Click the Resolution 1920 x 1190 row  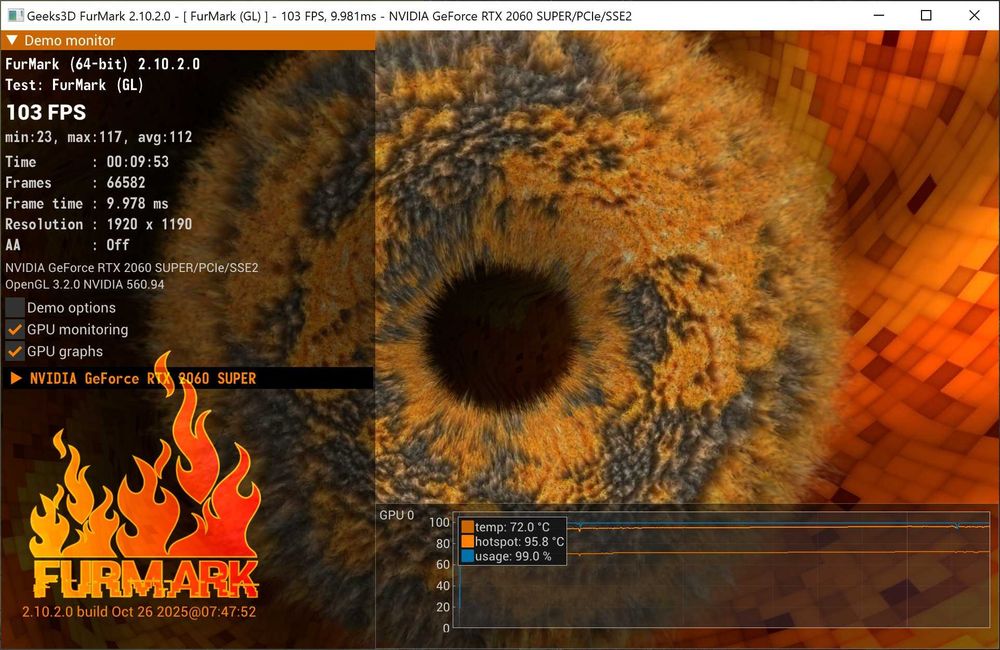[98, 225]
